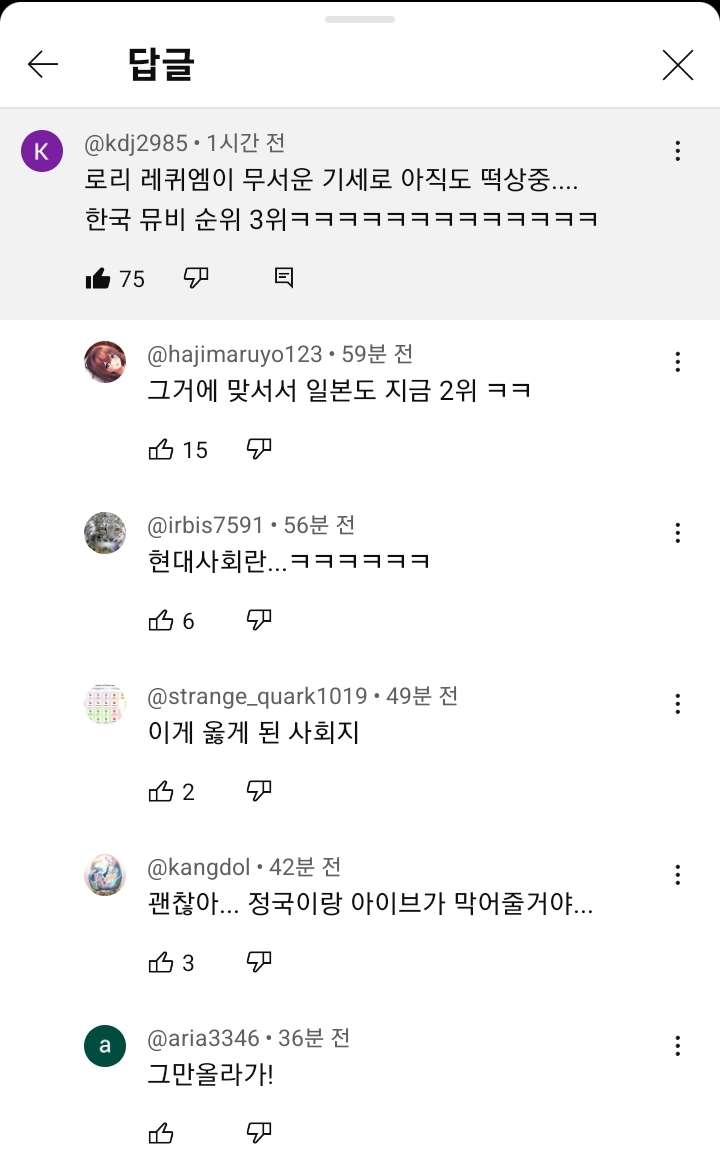Dislike the reply from @irbis7591
720x1167 pixels.
259,621
